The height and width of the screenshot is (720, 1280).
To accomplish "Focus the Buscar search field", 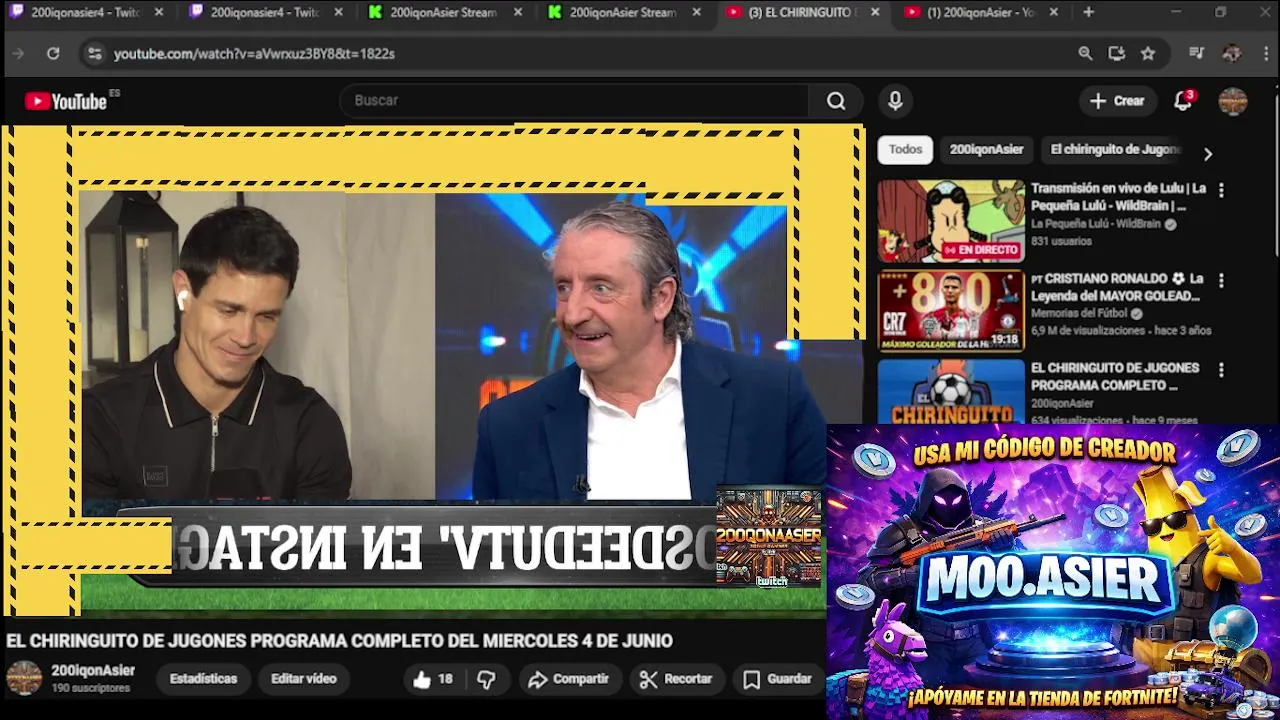I will (x=575, y=100).
